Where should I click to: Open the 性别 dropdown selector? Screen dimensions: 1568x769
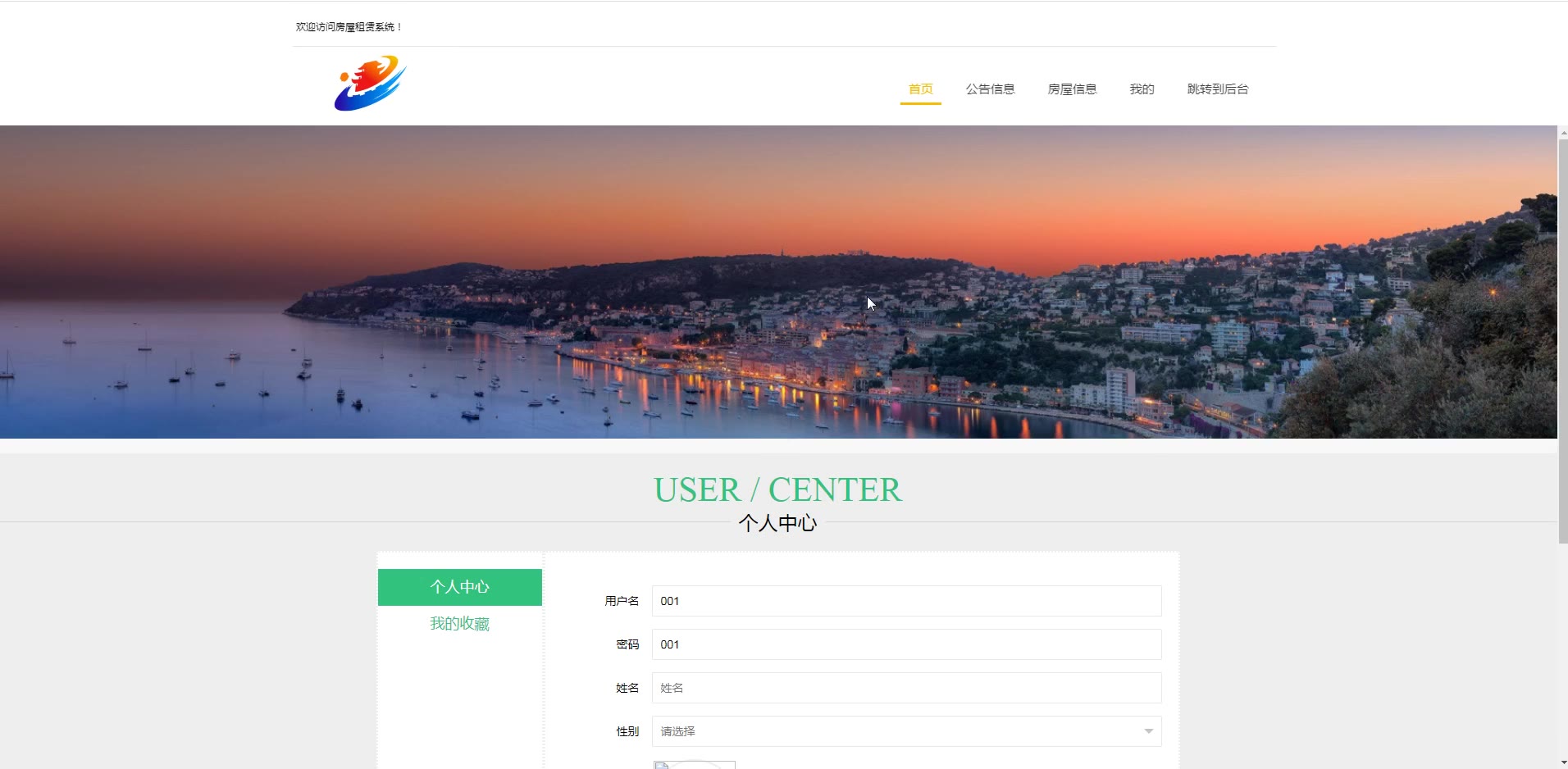tap(906, 731)
